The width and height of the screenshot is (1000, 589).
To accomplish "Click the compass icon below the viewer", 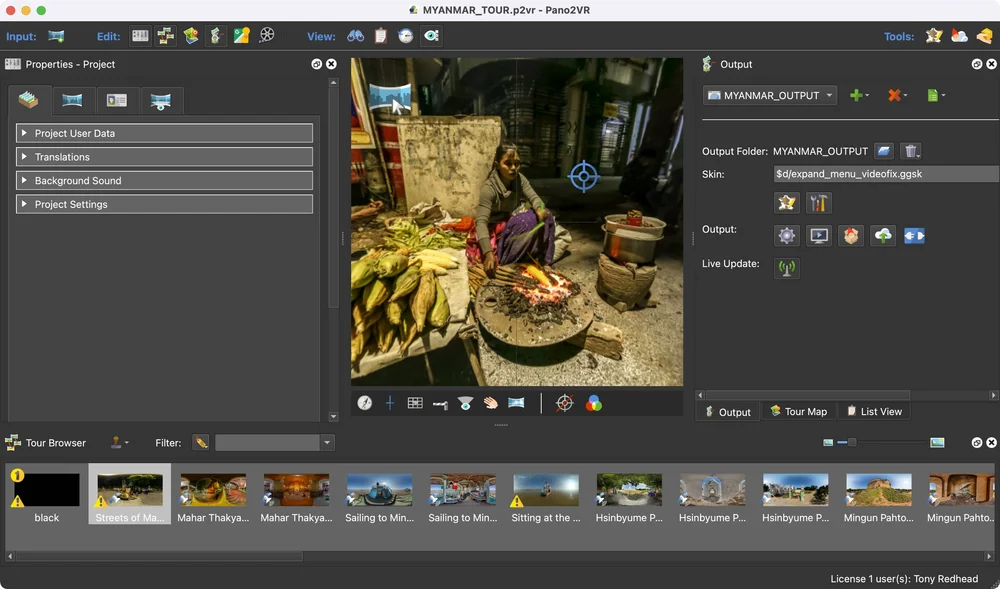I will (365, 403).
